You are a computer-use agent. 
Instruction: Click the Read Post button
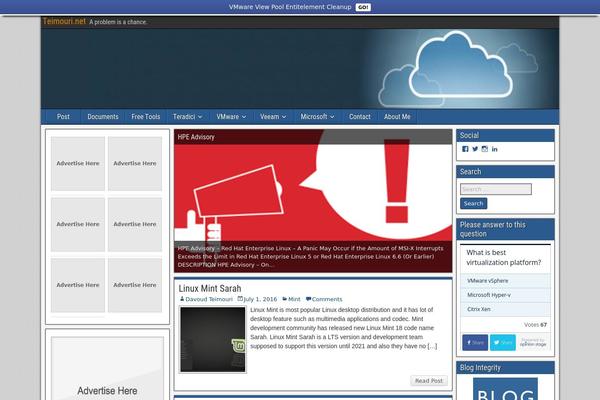coord(429,381)
